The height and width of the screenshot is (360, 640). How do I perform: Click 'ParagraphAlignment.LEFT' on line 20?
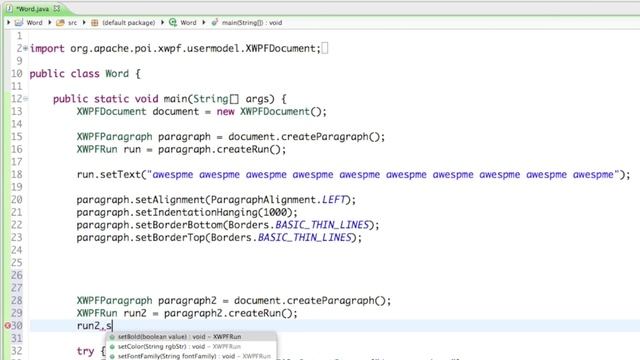[x=278, y=200]
